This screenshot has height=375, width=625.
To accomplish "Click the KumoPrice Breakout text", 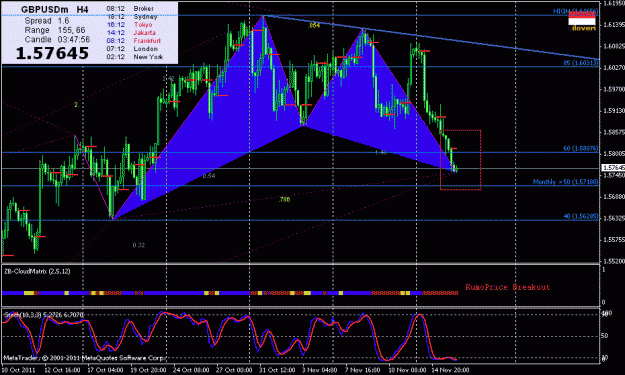I will click(x=507, y=287).
